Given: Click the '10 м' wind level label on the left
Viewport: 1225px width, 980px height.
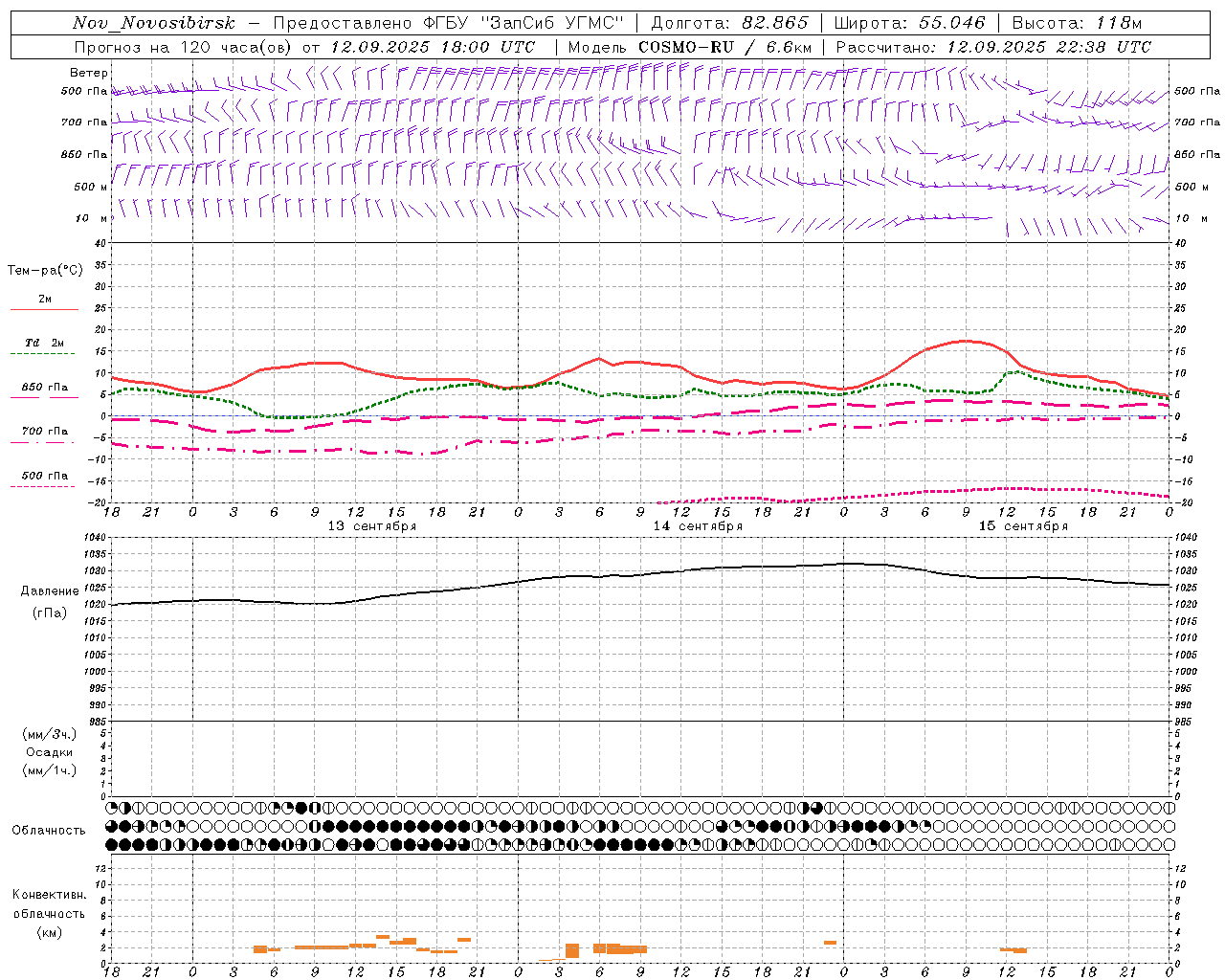Looking at the screenshot, I should tap(93, 218).
